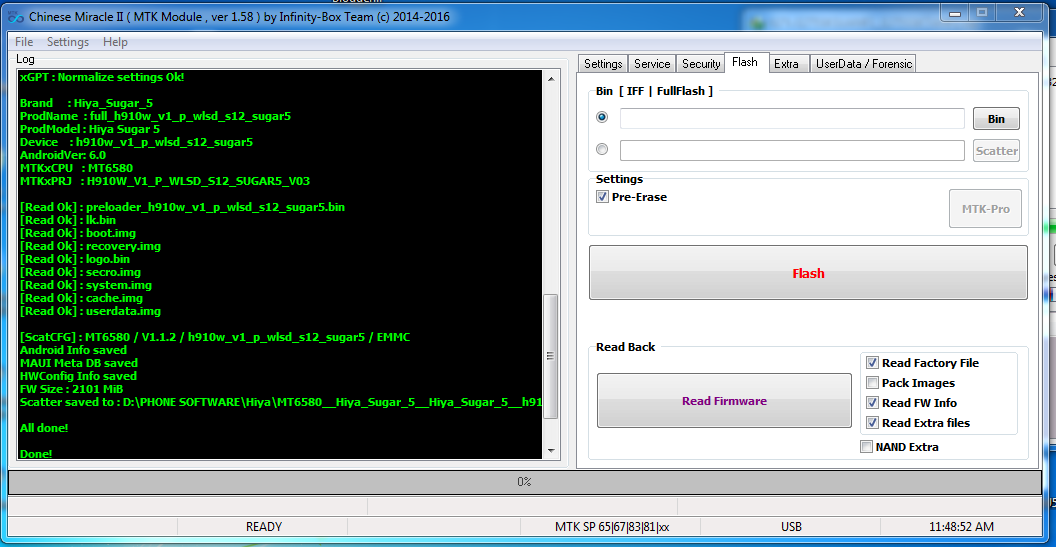The width and height of the screenshot is (1056, 547).
Task: Open the Extra tab
Action: click(787, 63)
